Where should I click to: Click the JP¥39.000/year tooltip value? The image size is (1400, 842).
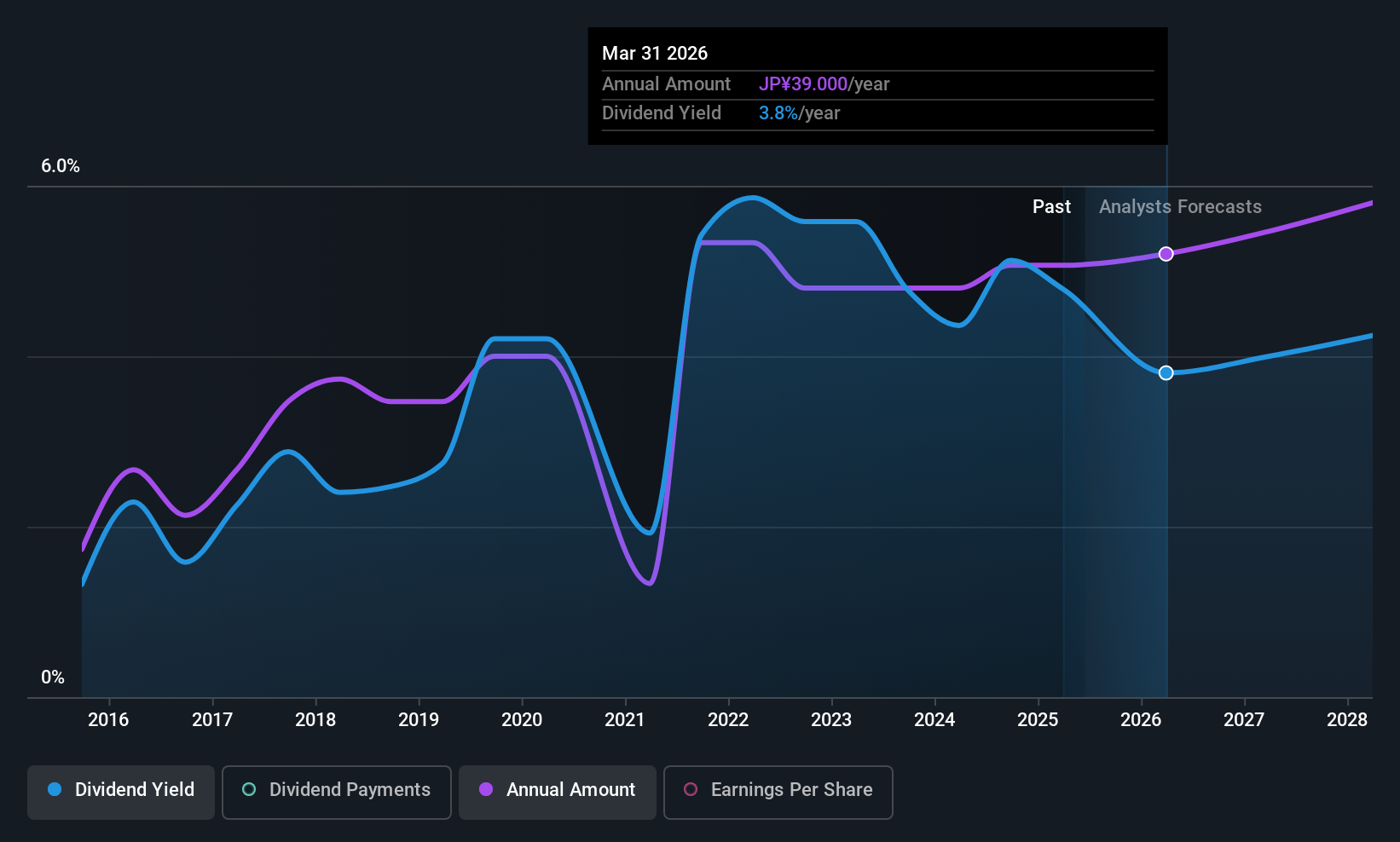tap(824, 84)
